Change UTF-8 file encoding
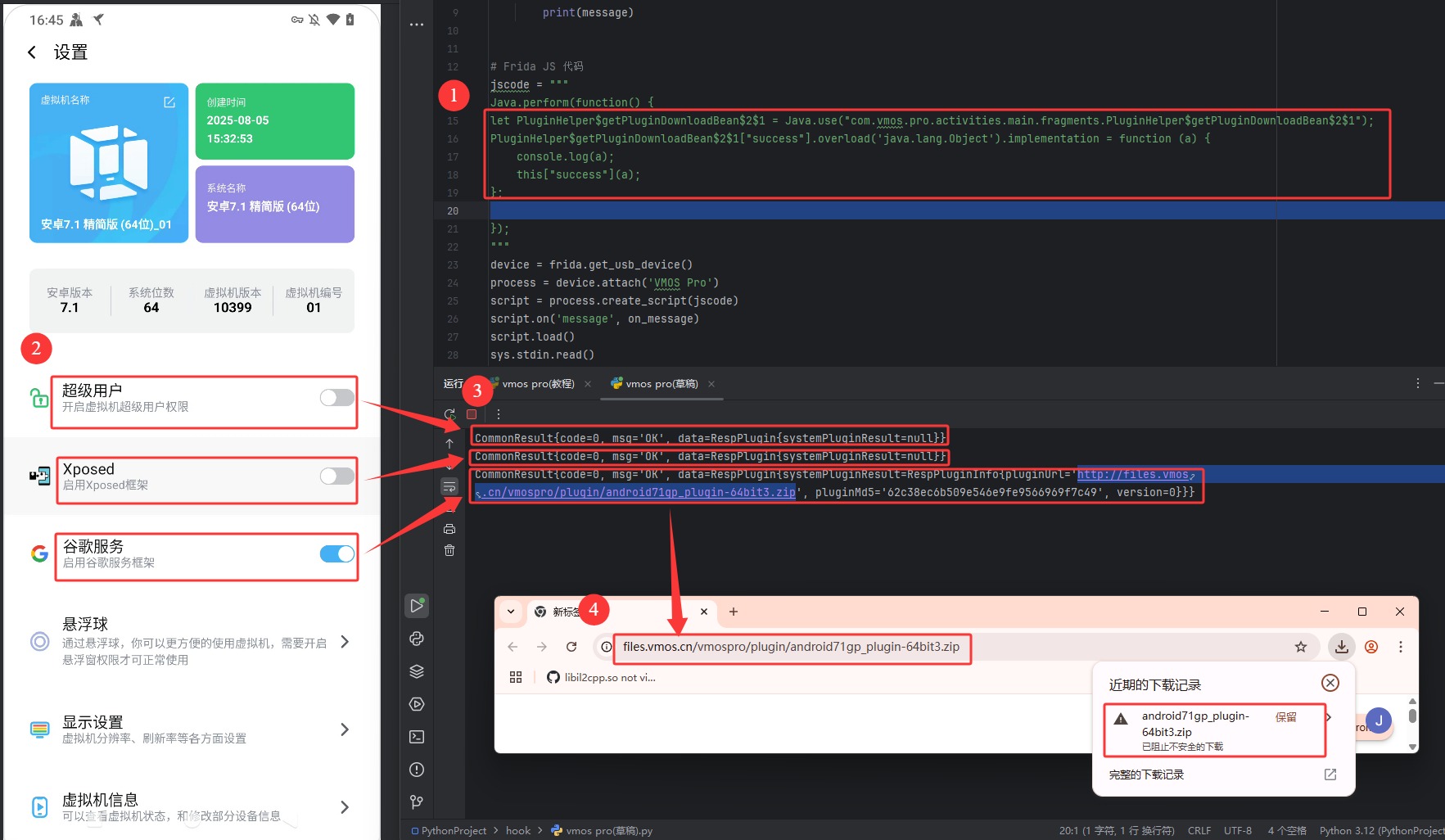The image size is (1445, 840). pos(1238,830)
